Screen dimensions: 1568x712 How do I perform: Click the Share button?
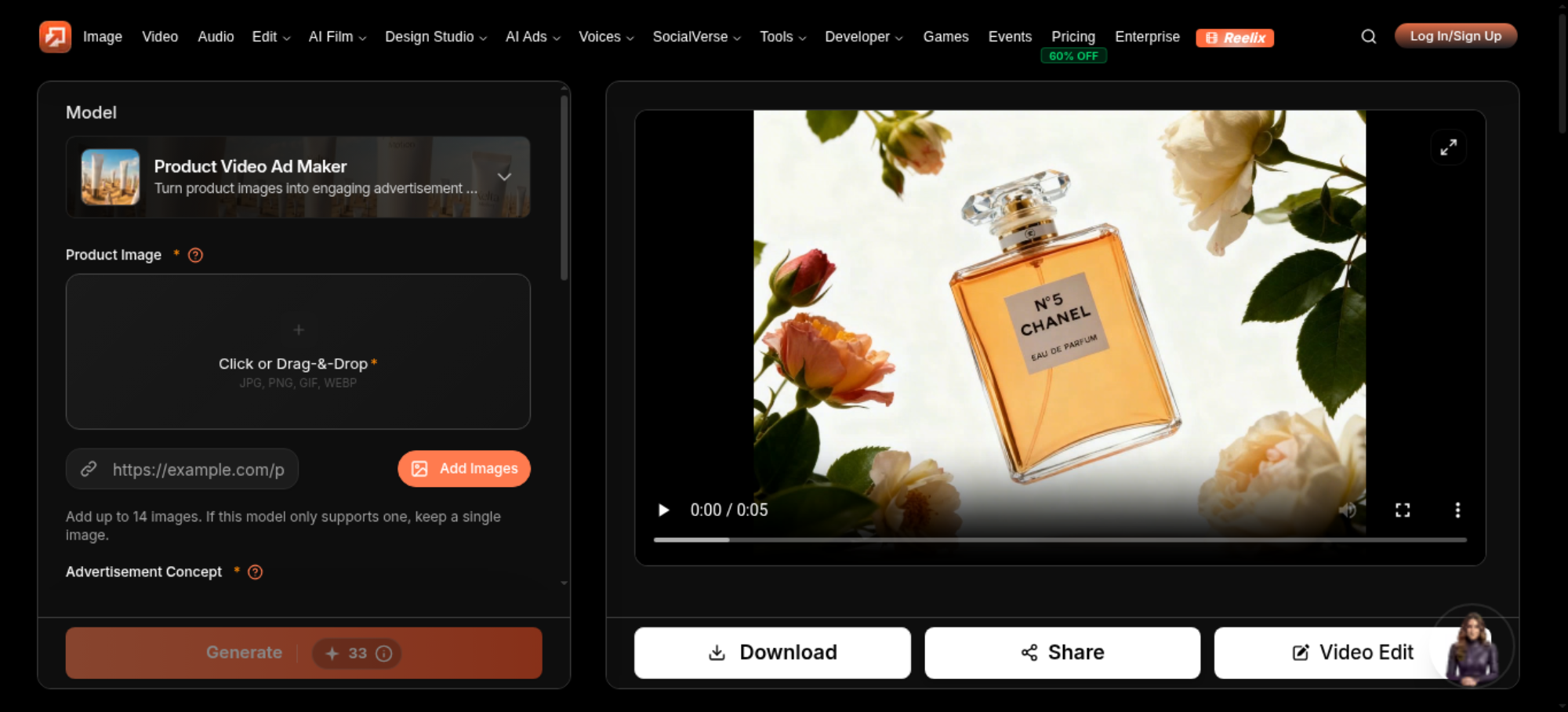(1062, 653)
